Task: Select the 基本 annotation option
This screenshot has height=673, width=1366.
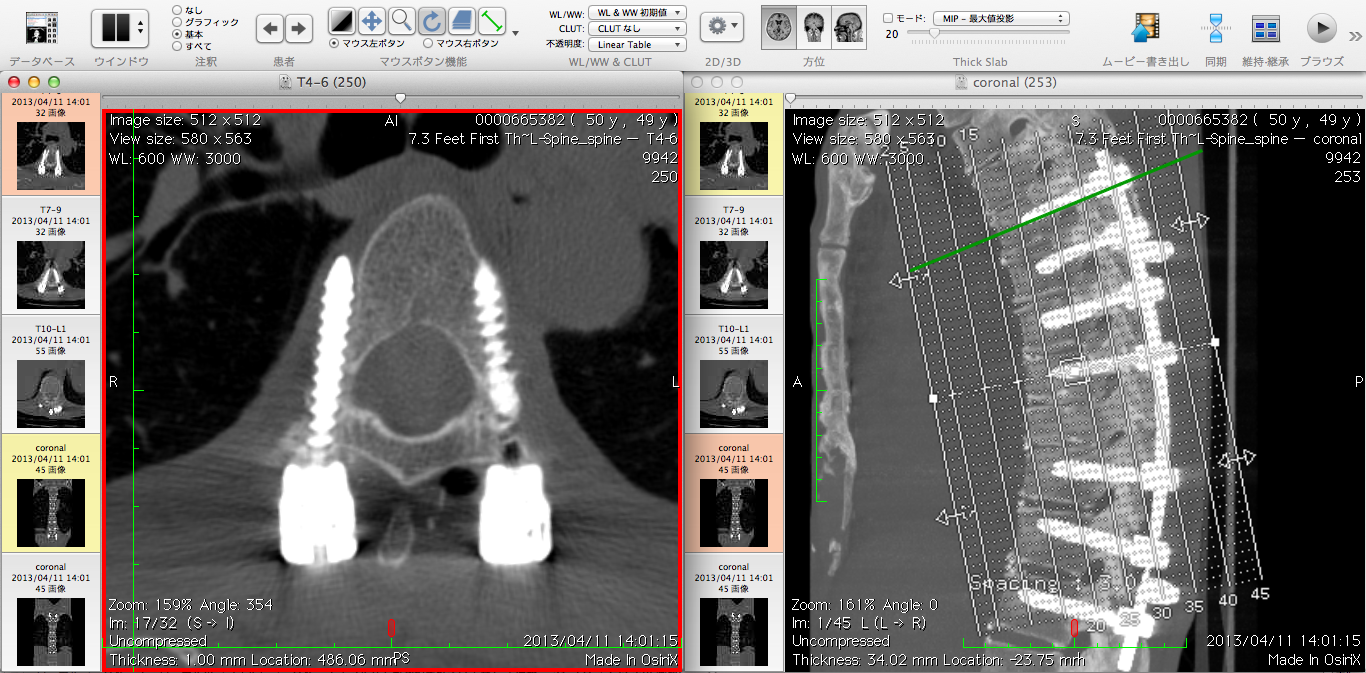Action: tap(177, 34)
